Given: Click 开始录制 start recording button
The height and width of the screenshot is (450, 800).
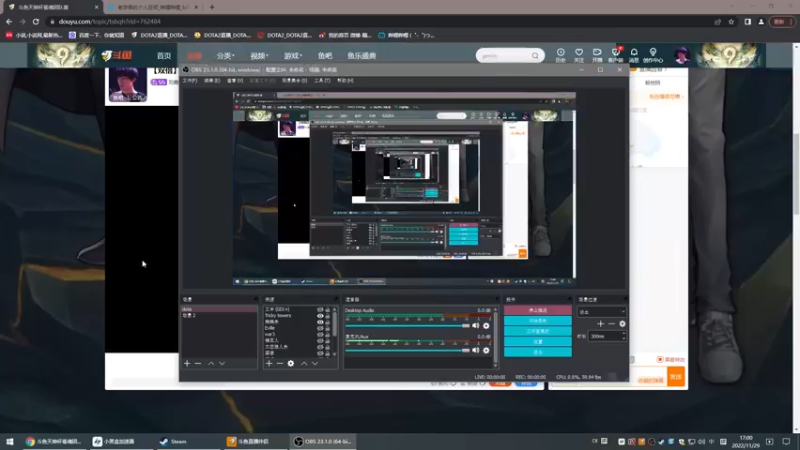Looking at the screenshot, I should pyautogui.click(x=538, y=320).
